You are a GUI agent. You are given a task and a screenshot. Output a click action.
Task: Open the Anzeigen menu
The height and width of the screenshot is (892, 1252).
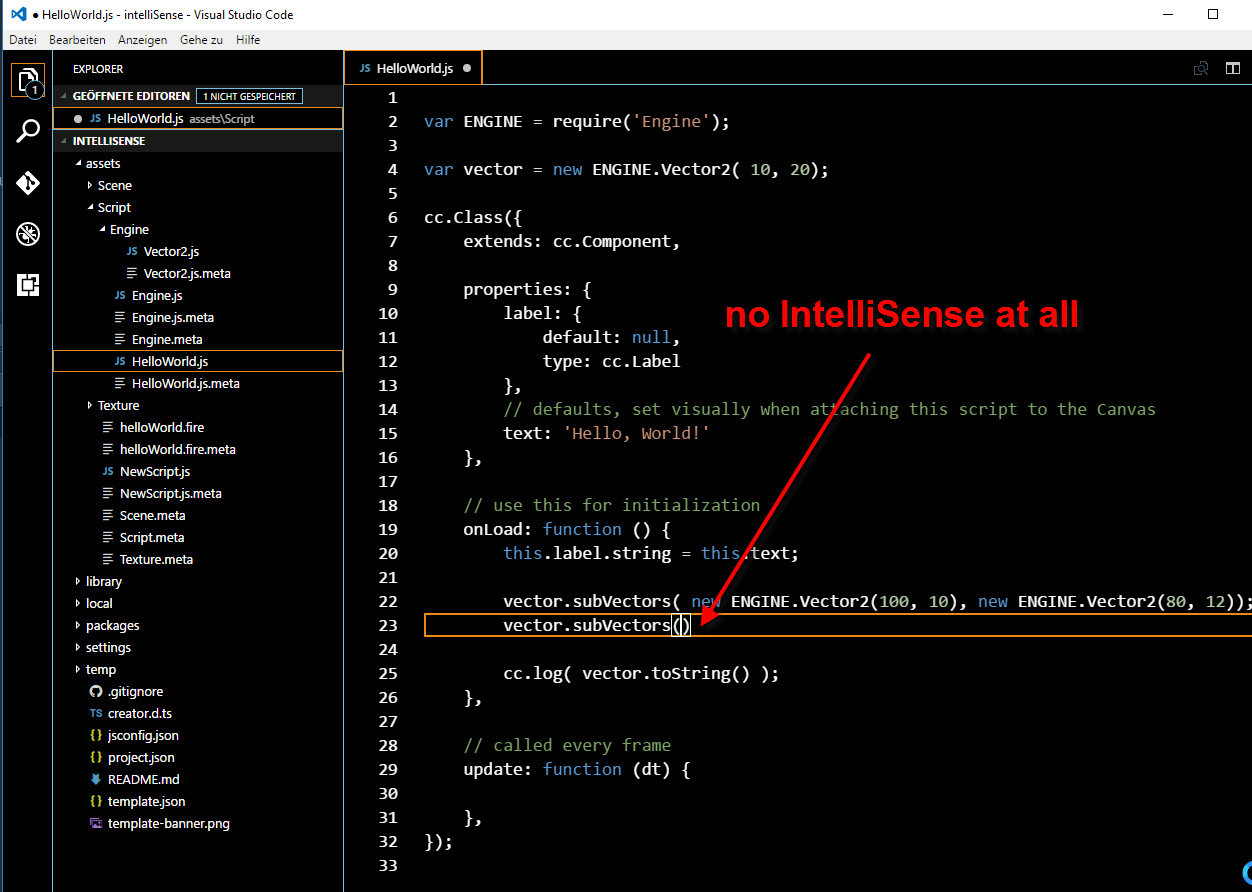point(142,39)
